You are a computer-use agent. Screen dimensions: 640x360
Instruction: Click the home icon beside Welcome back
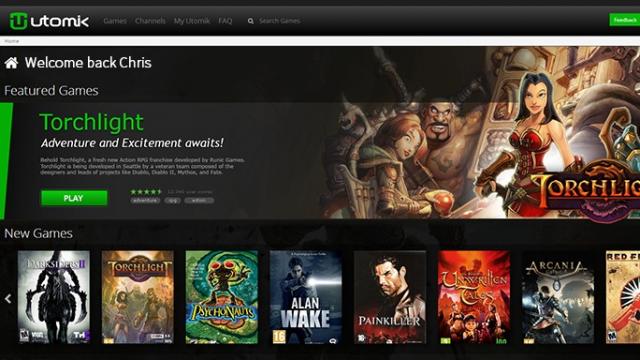point(11,63)
